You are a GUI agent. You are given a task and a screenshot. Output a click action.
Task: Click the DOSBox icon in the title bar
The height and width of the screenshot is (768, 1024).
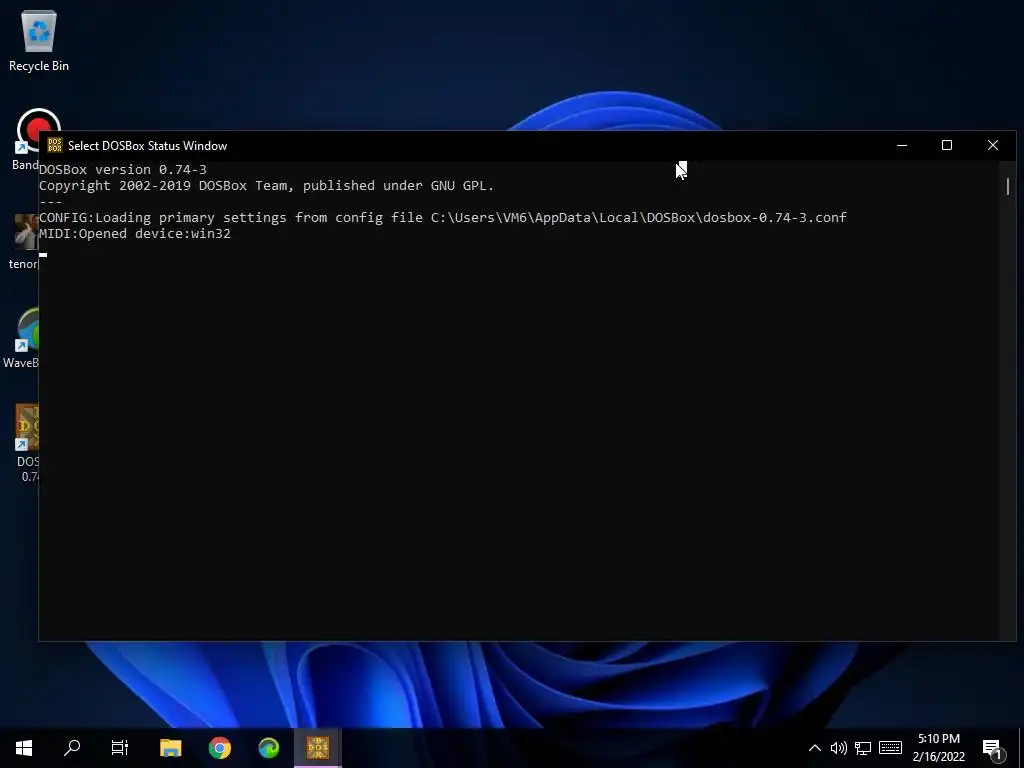click(x=55, y=145)
